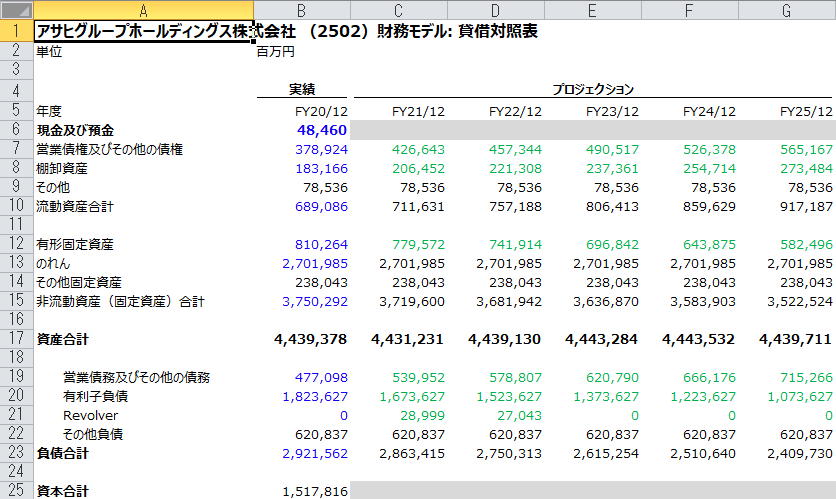
Task: Click total assets 4,443,532
Action: coord(699,339)
